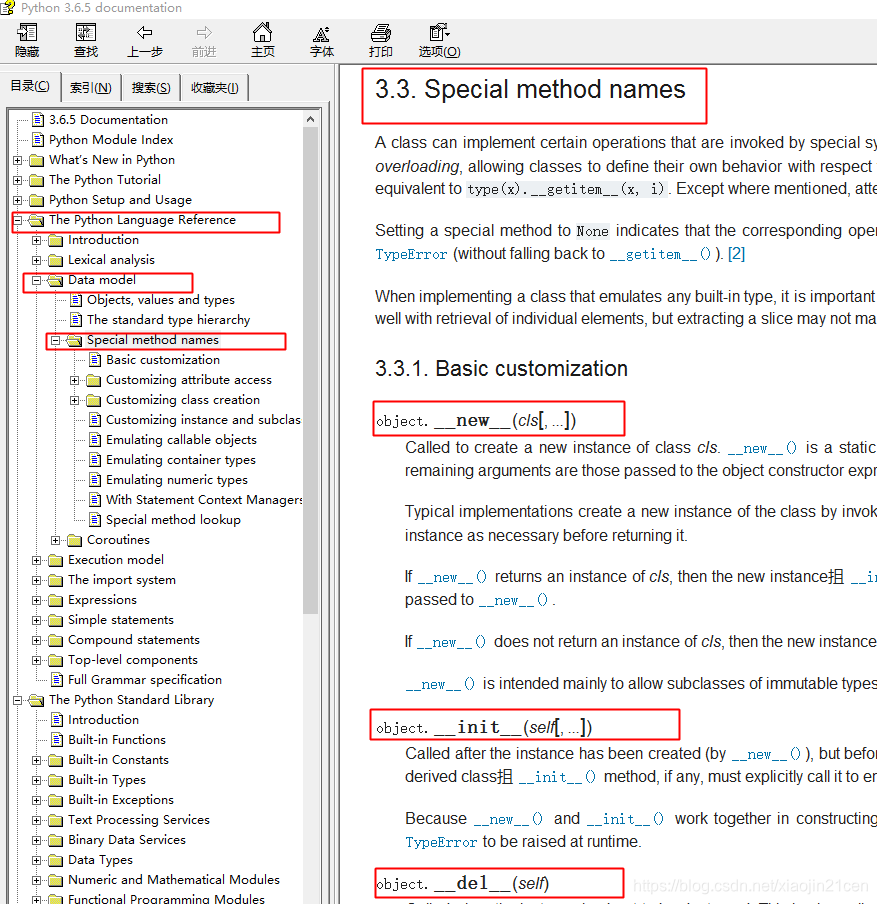The height and width of the screenshot is (904, 877).
Task: Go back with 上一步 toolbar button
Action: pos(145,40)
